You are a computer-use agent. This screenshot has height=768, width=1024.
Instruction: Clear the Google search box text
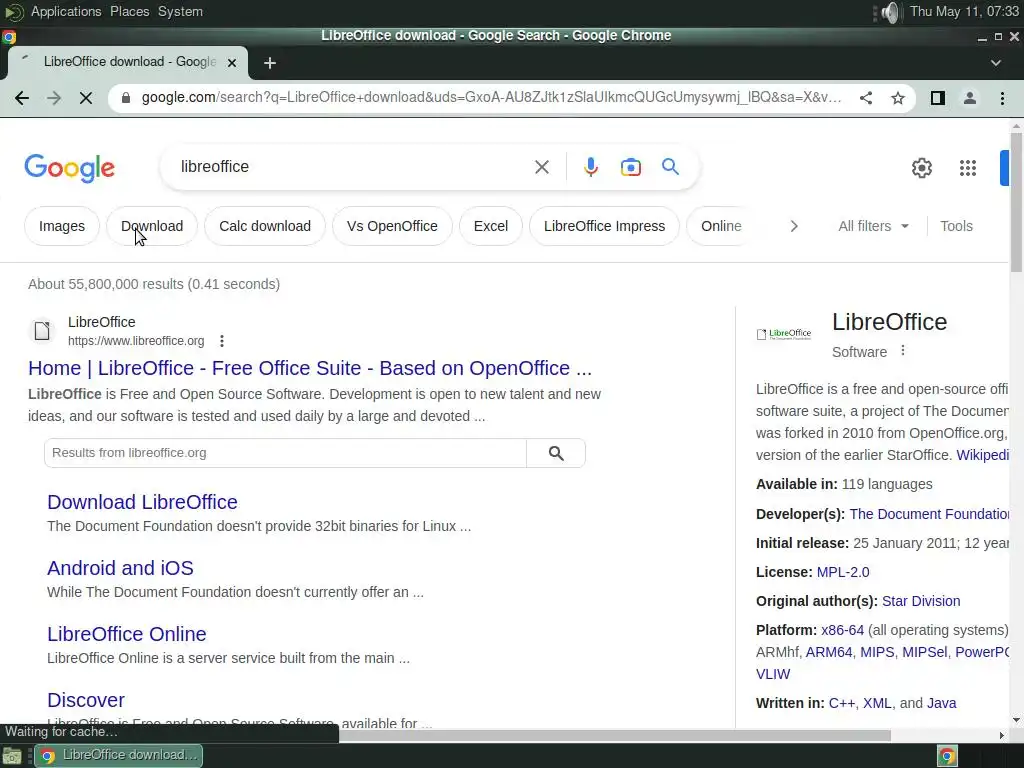pos(541,167)
